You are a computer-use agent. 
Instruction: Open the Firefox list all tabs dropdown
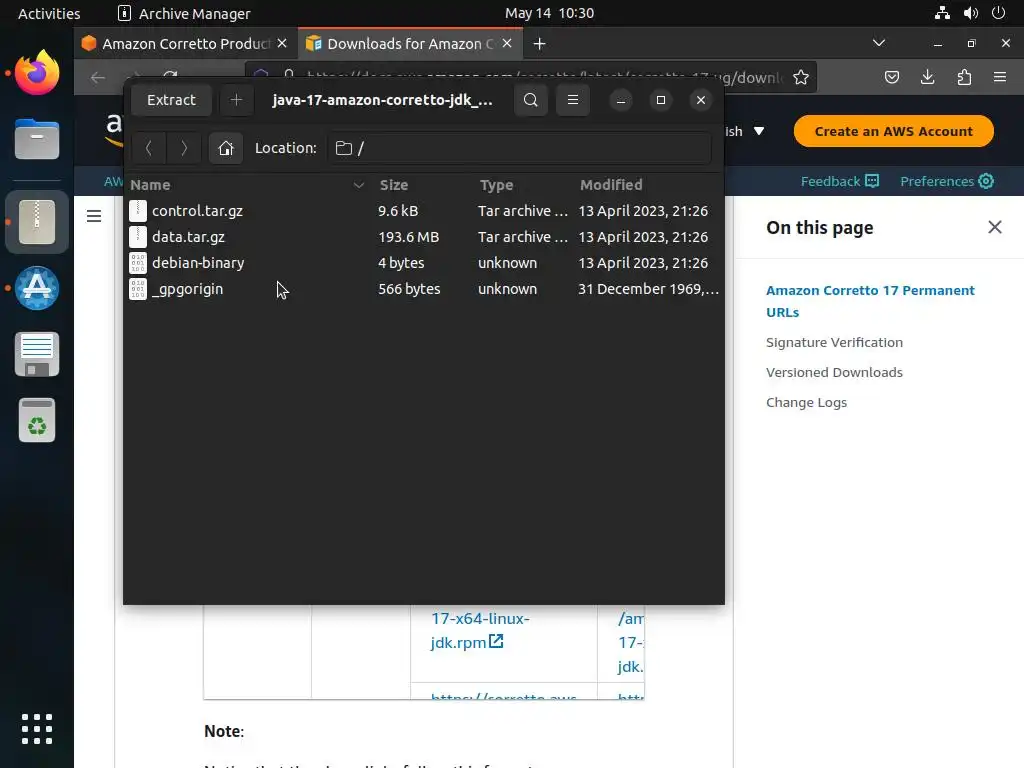[x=879, y=43]
